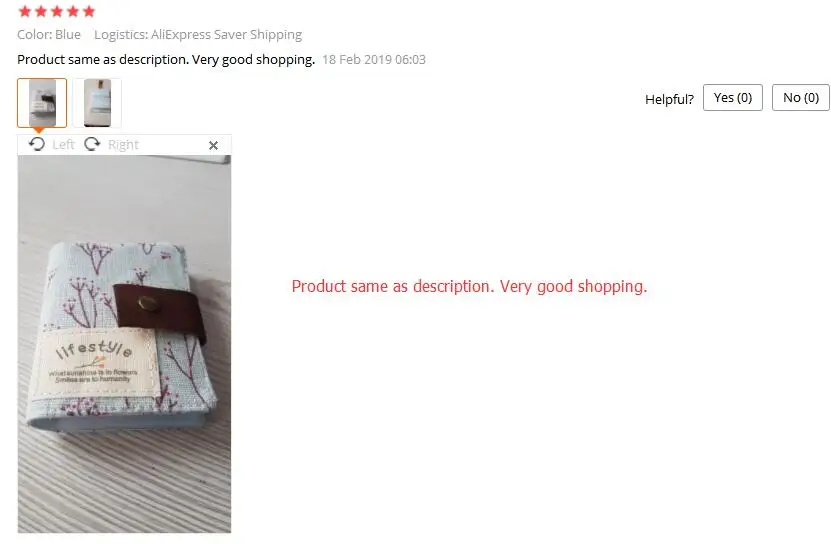This screenshot has height=544, width=831.
Task: Click the 'Logistics: AliExpress Saver Shipping' text
Action: (198, 34)
